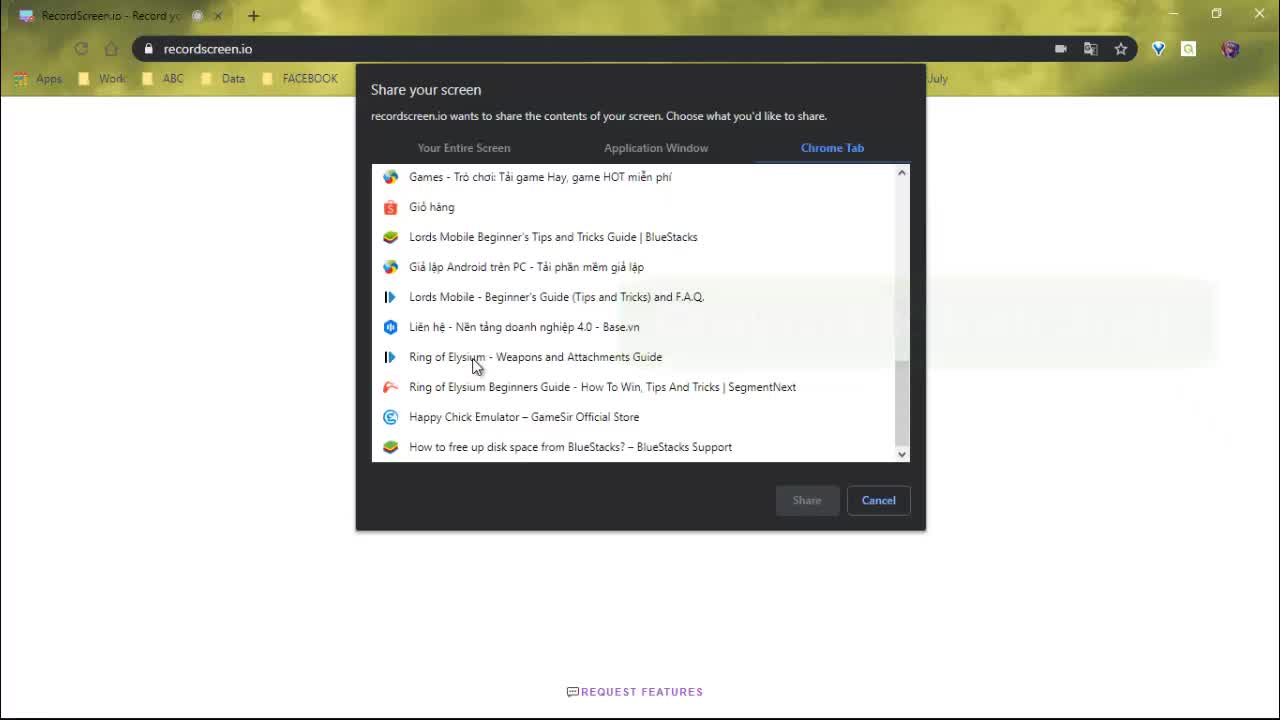Select 'Ring of Elysium - Weapons and Attachments Guide'

tap(633, 357)
